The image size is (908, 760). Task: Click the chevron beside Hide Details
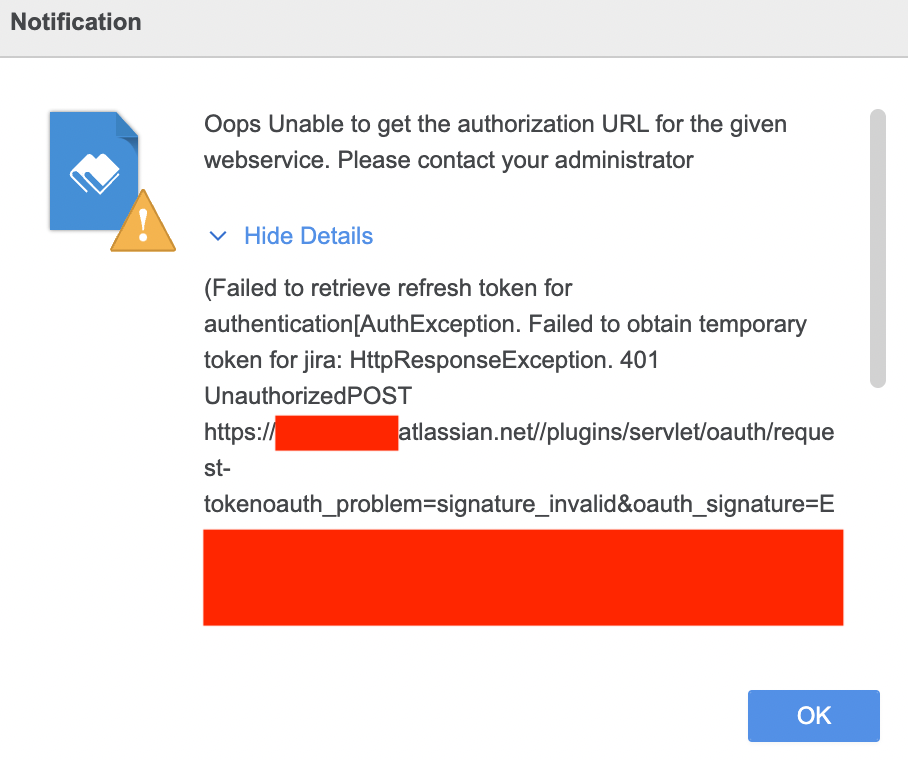(x=218, y=236)
